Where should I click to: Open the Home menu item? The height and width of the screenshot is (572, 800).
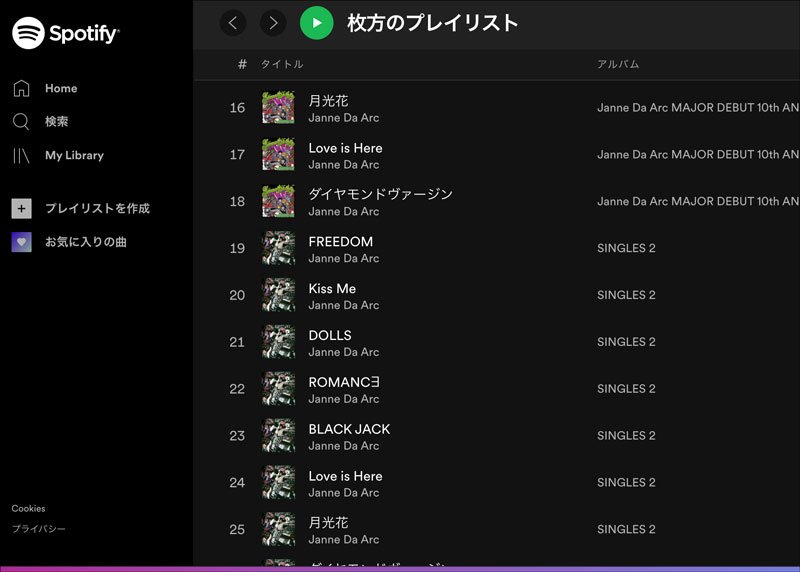point(61,88)
